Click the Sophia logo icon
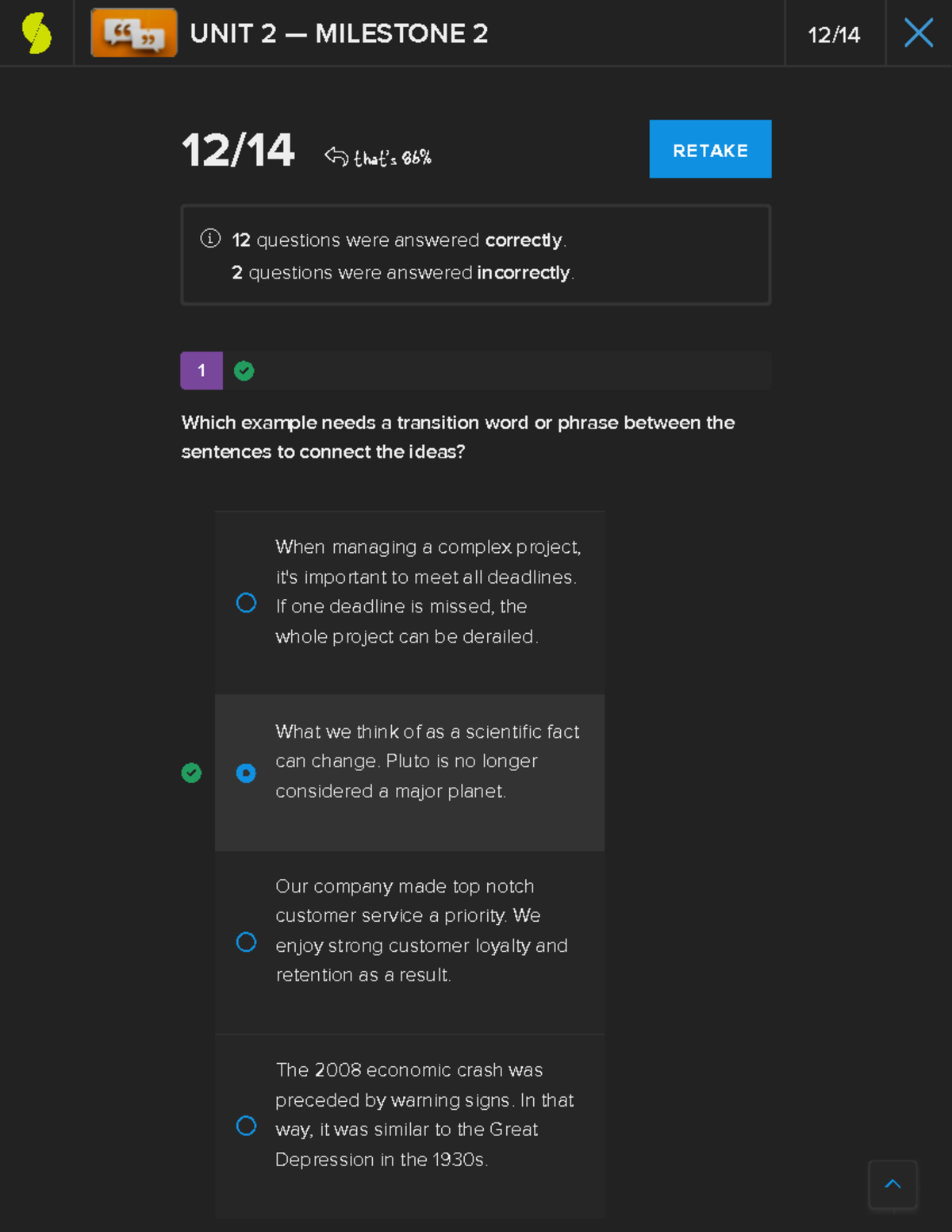The width and height of the screenshot is (952, 1232). point(35,32)
